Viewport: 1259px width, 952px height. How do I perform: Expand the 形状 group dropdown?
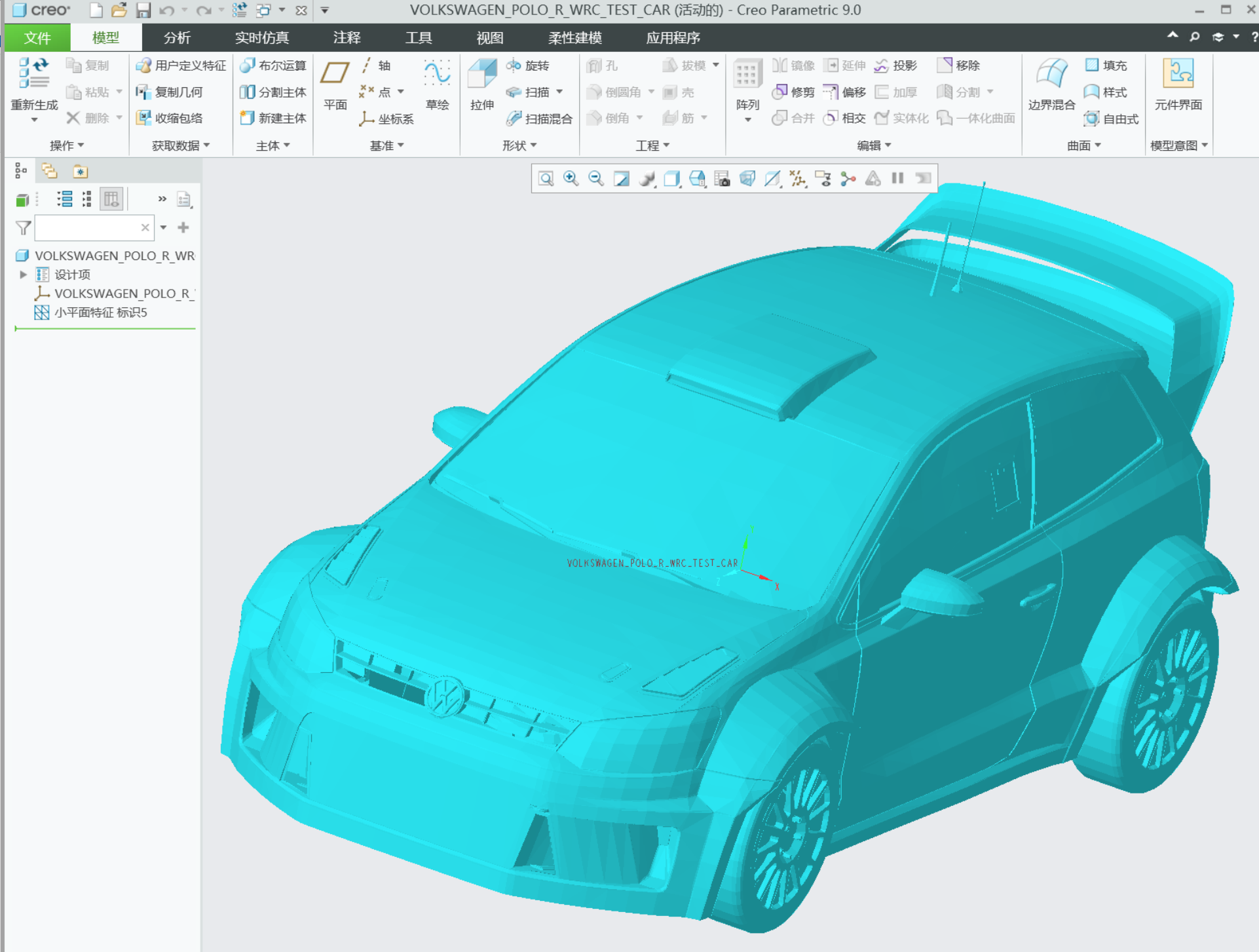(x=519, y=145)
